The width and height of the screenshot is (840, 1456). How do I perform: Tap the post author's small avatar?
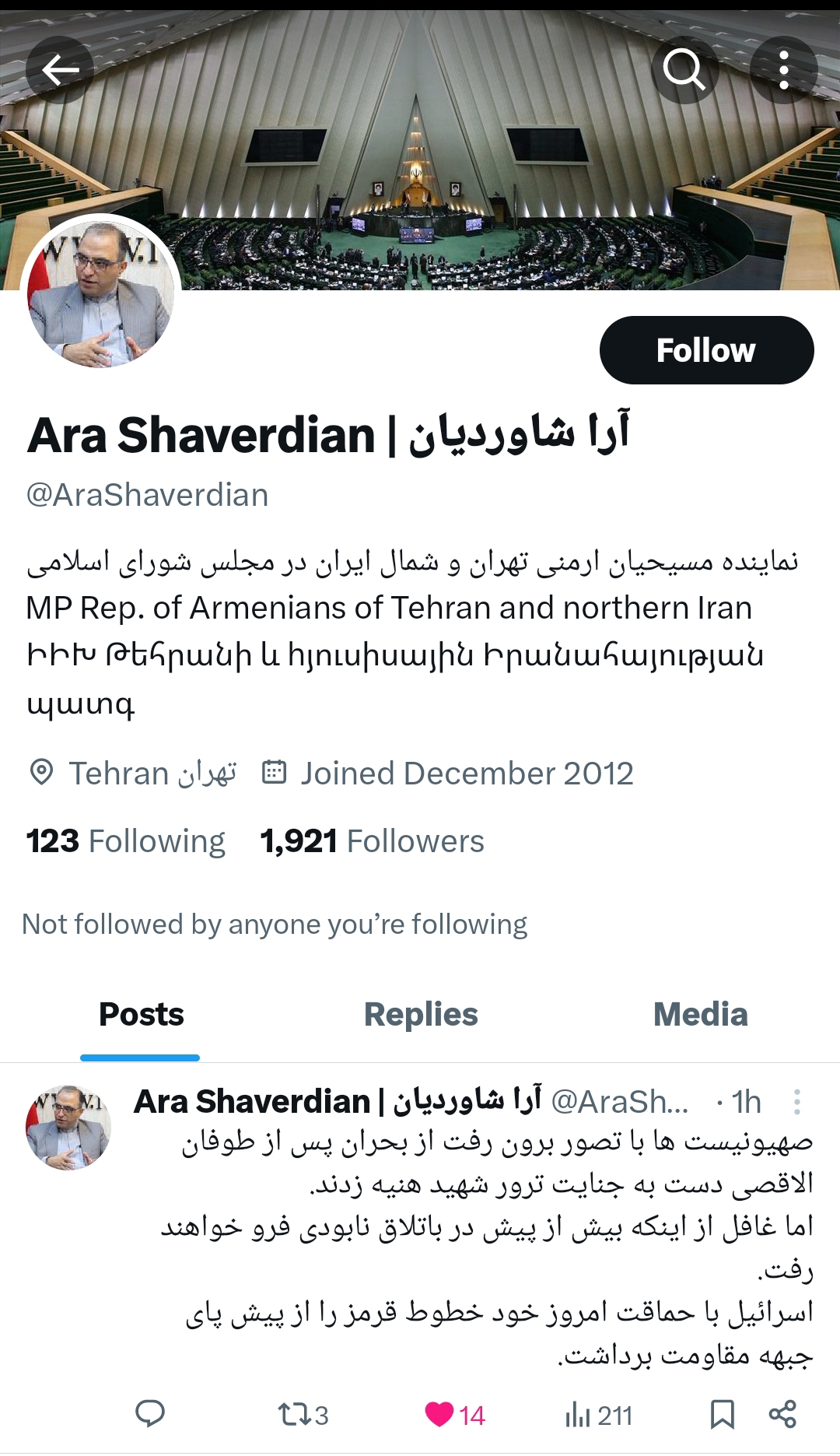[x=68, y=1128]
